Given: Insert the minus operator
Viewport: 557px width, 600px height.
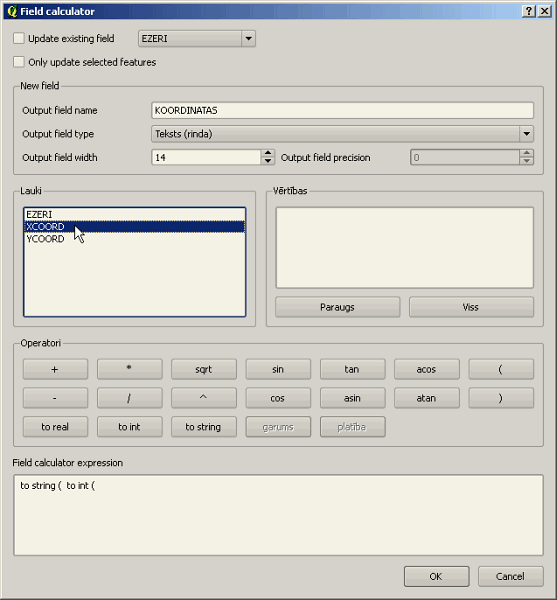Looking at the screenshot, I should click(55, 398).
